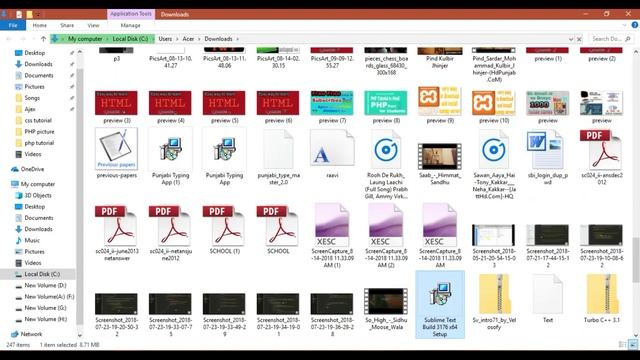Image resolution: width=640 pixels, height=360 pixels.
Task: Click My computer in address bar
Action: tap(85, 39)
